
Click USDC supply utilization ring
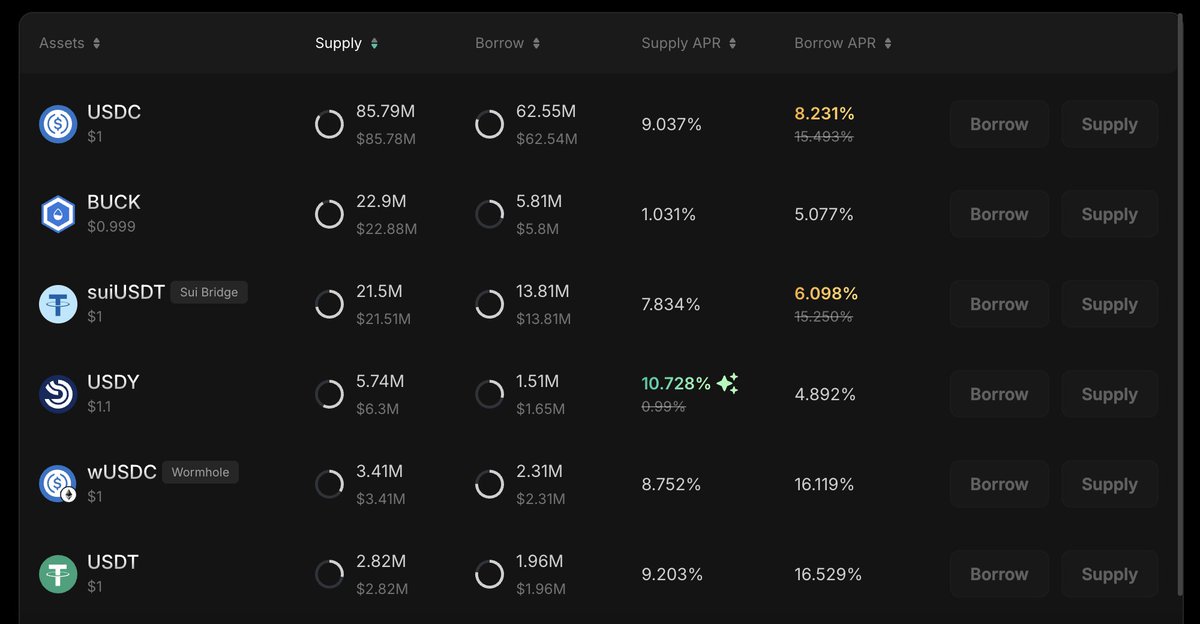(329, 124)
